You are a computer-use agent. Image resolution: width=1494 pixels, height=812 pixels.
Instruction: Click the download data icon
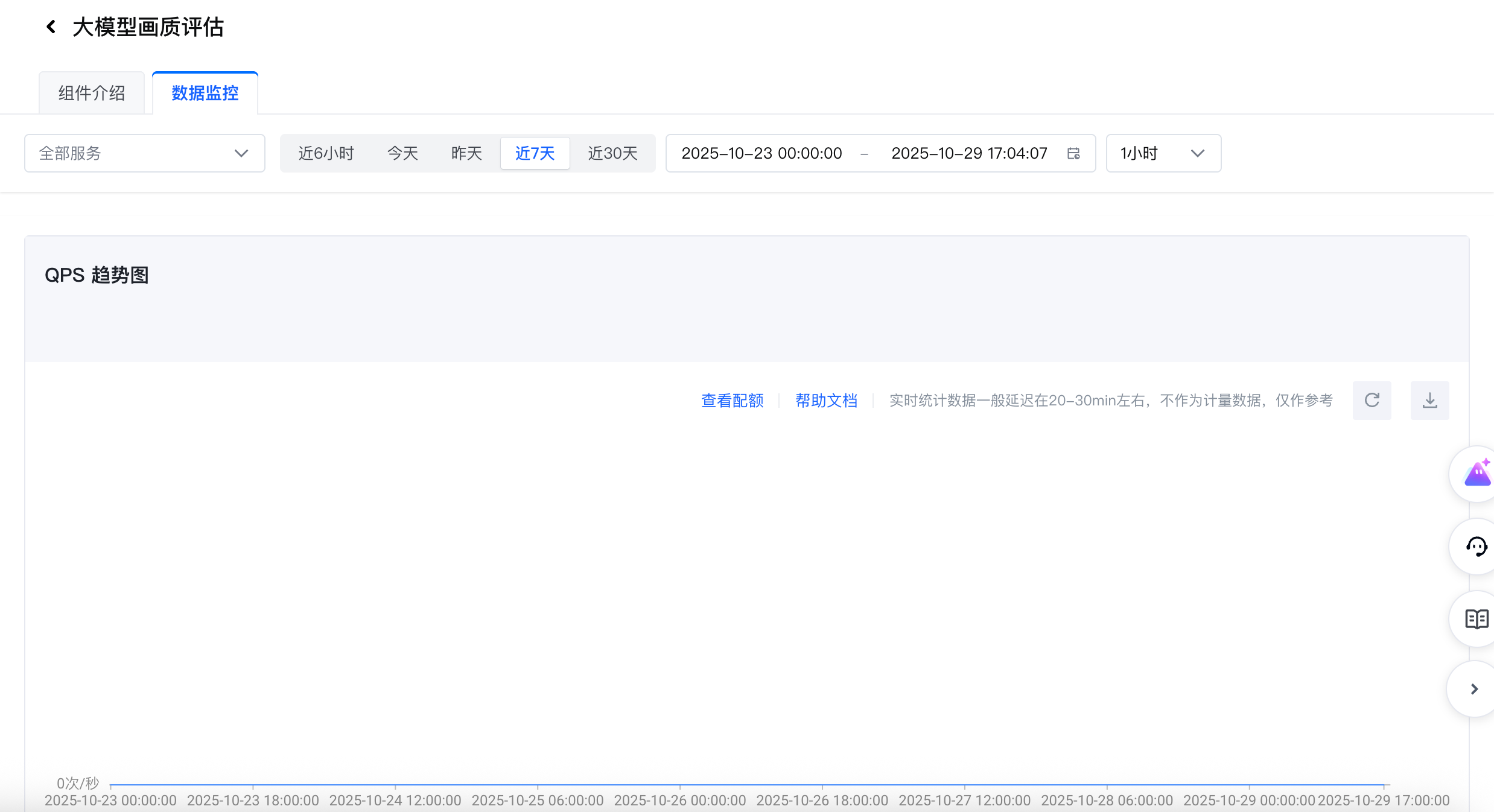tap(1429, 401)
